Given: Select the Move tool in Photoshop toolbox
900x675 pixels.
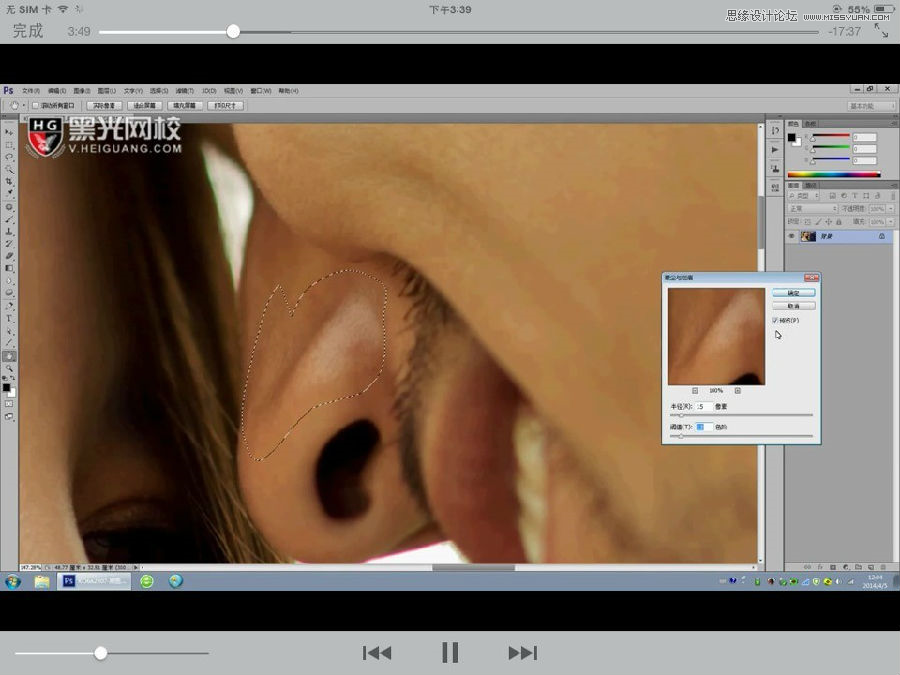Looking at the screenshot, I should pyautogui.click(x=9, y=132).
